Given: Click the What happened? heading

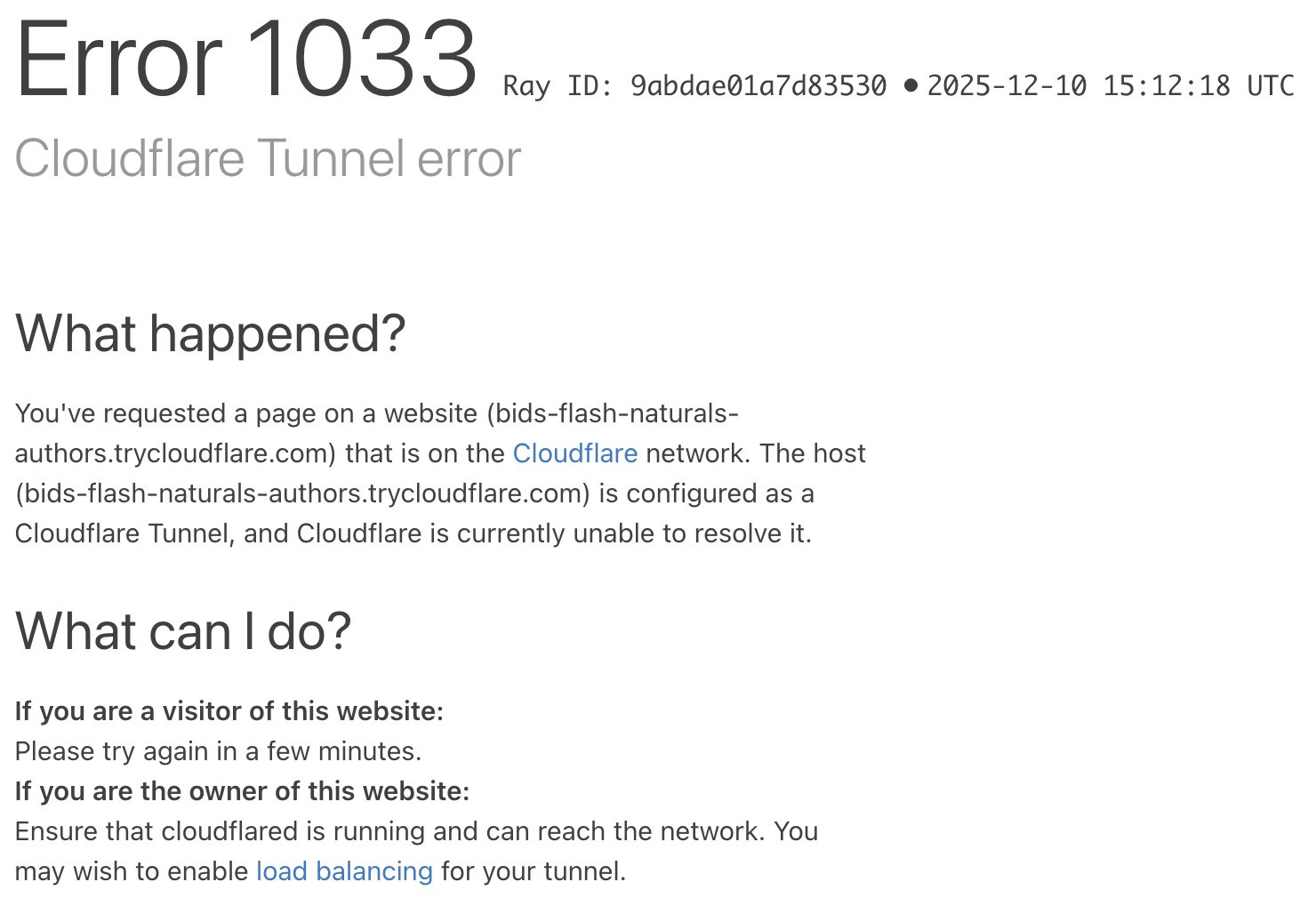Looking at the screenshot, I should [x=210, y=334].
